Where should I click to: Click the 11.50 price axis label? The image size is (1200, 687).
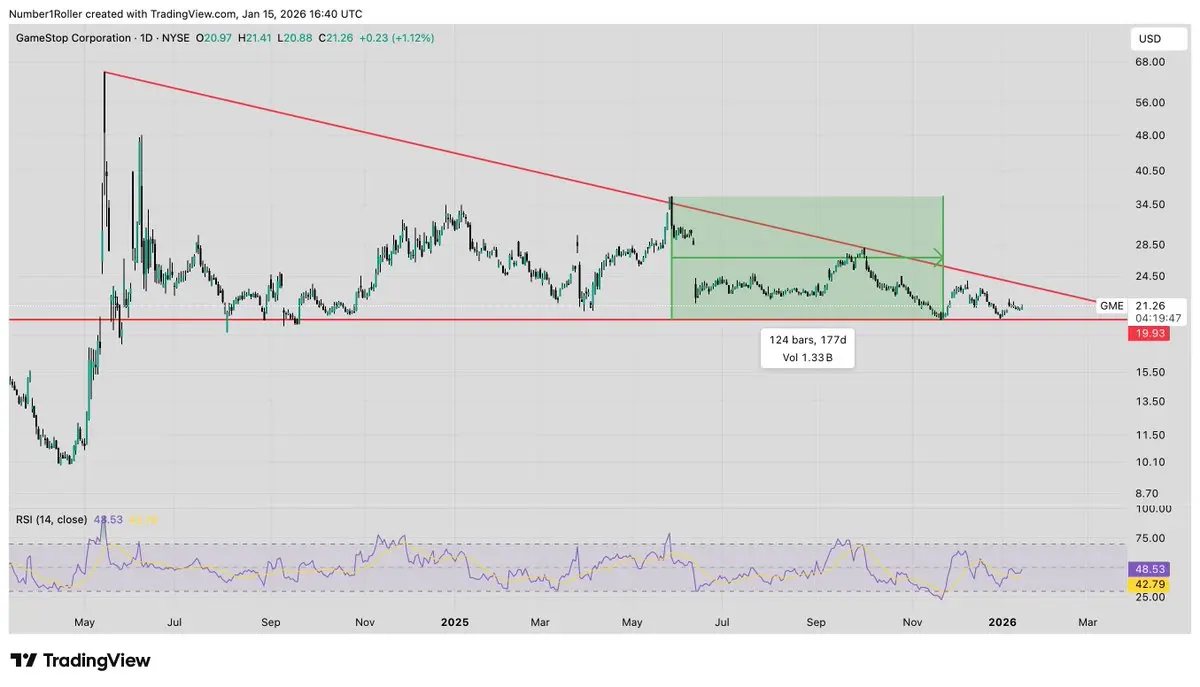coord(1151,434)
